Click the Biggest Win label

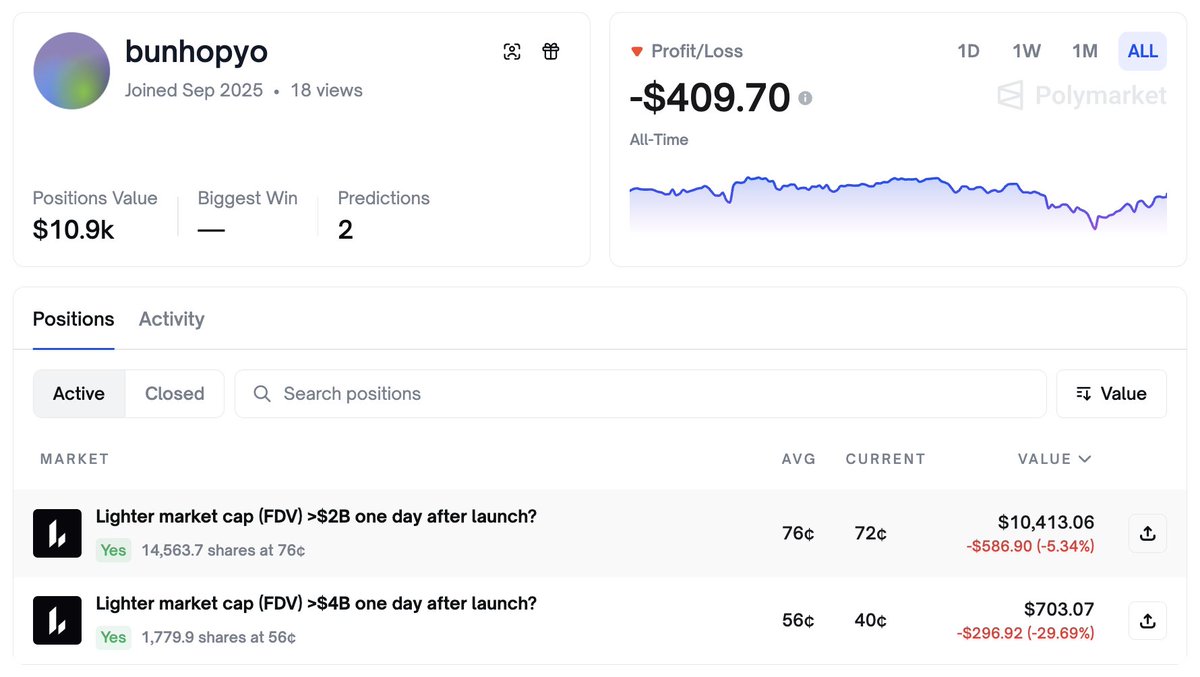tap(247, 198)
